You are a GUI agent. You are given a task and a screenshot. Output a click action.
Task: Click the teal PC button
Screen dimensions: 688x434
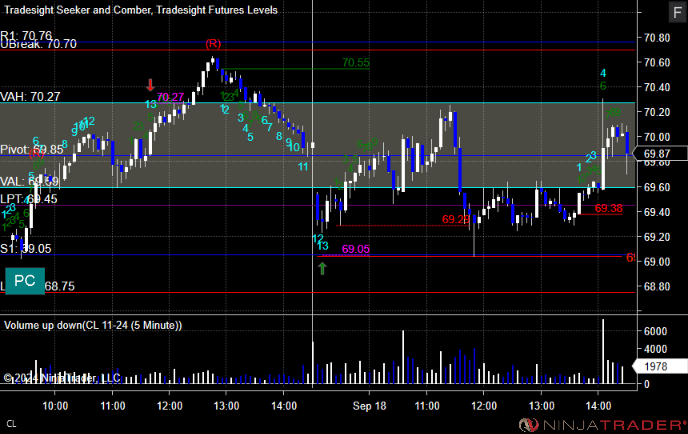click(x=25, y=281)
